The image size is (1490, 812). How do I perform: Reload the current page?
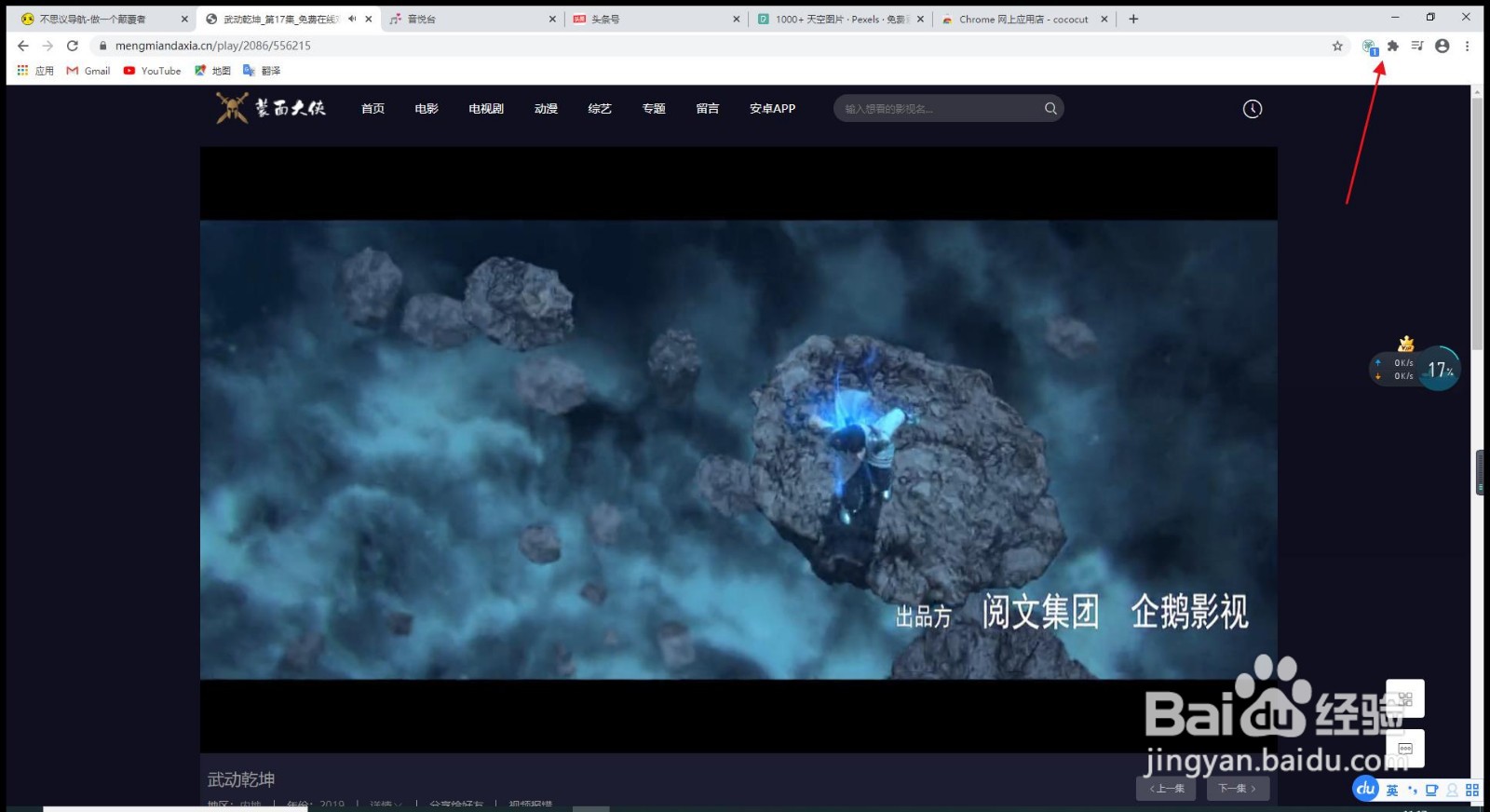point(73,46)
